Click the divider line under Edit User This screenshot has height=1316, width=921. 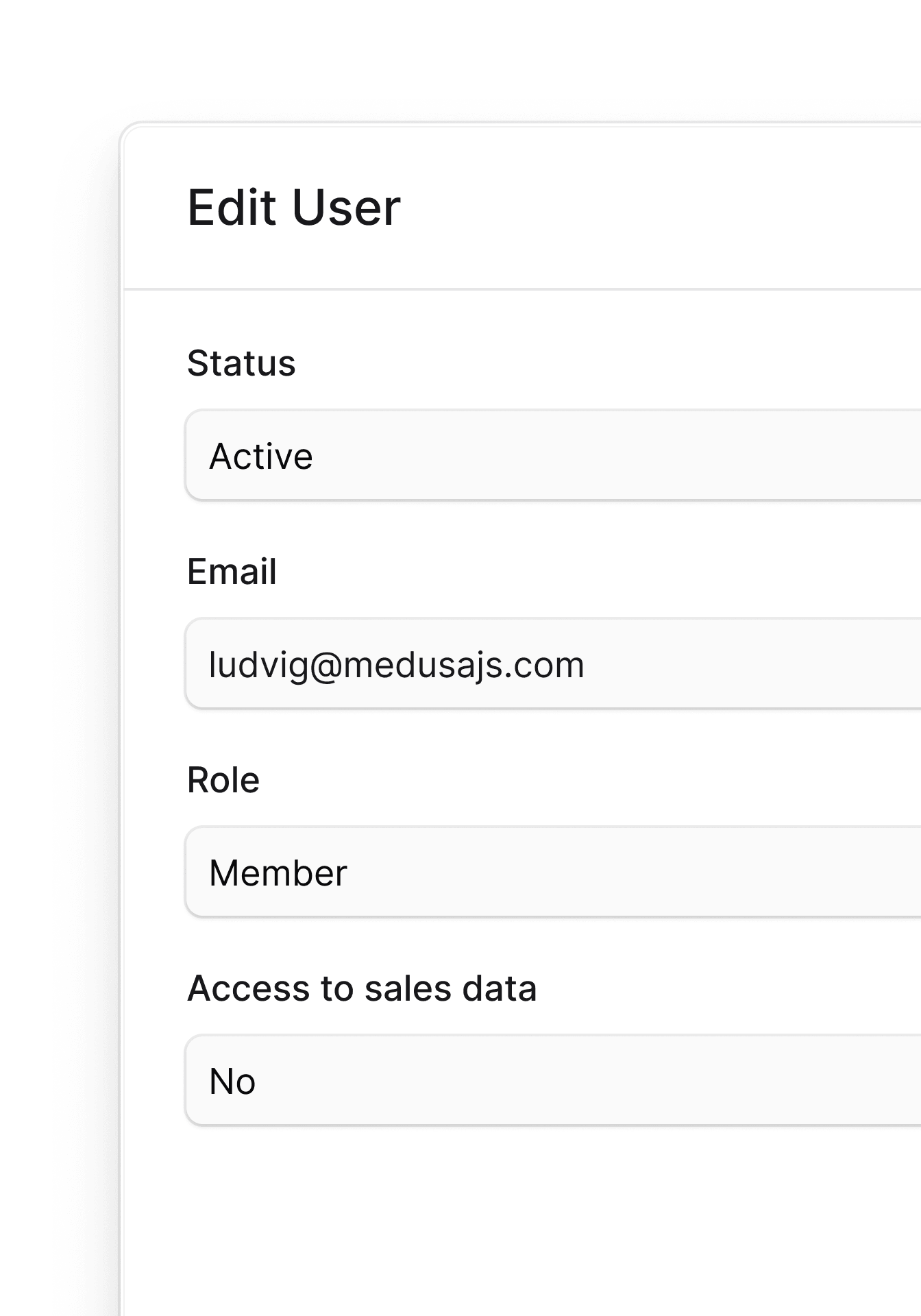point(522,289)
